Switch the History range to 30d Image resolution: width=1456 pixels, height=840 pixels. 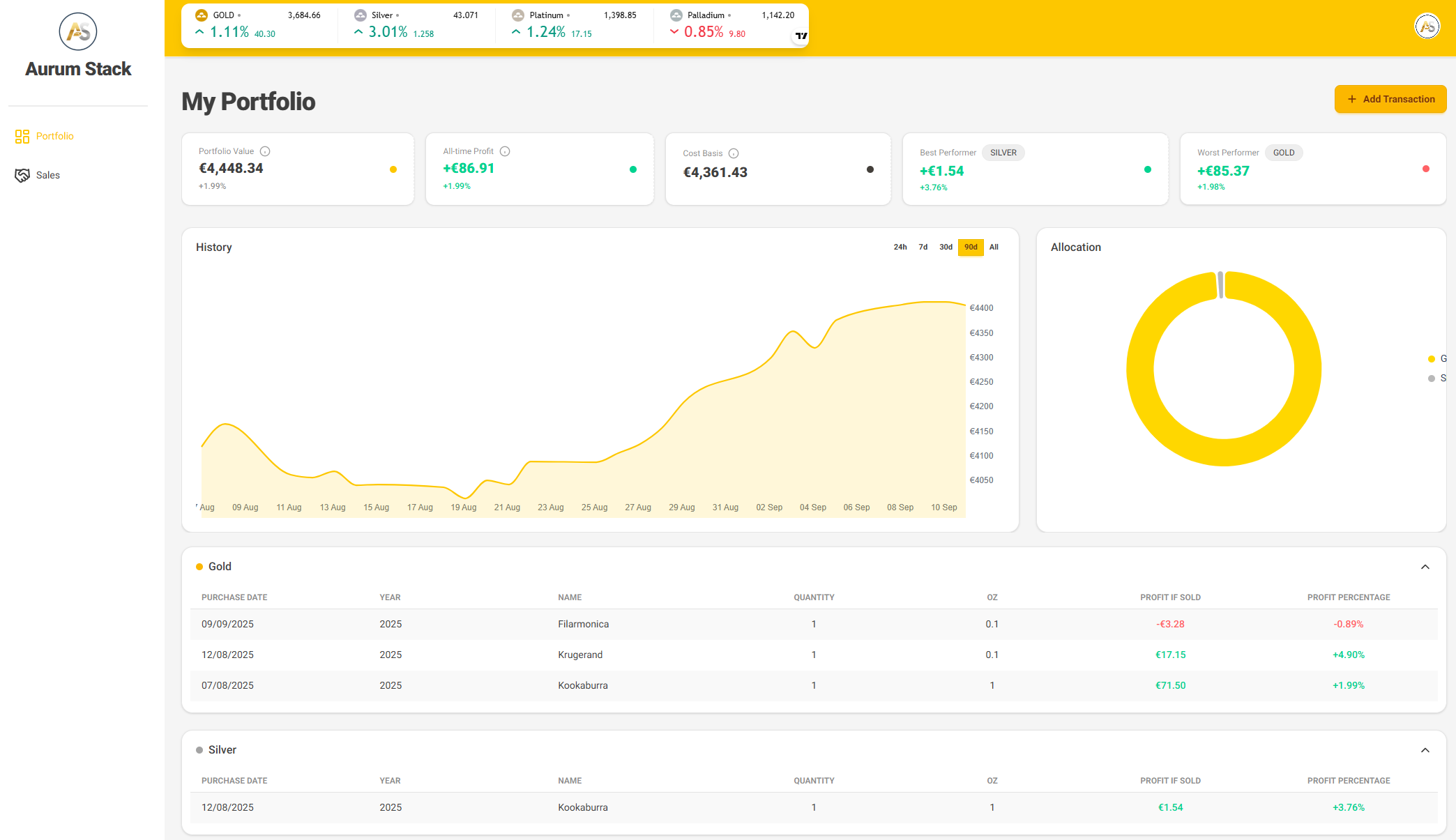pyautogui.click(x=946, y=247)
